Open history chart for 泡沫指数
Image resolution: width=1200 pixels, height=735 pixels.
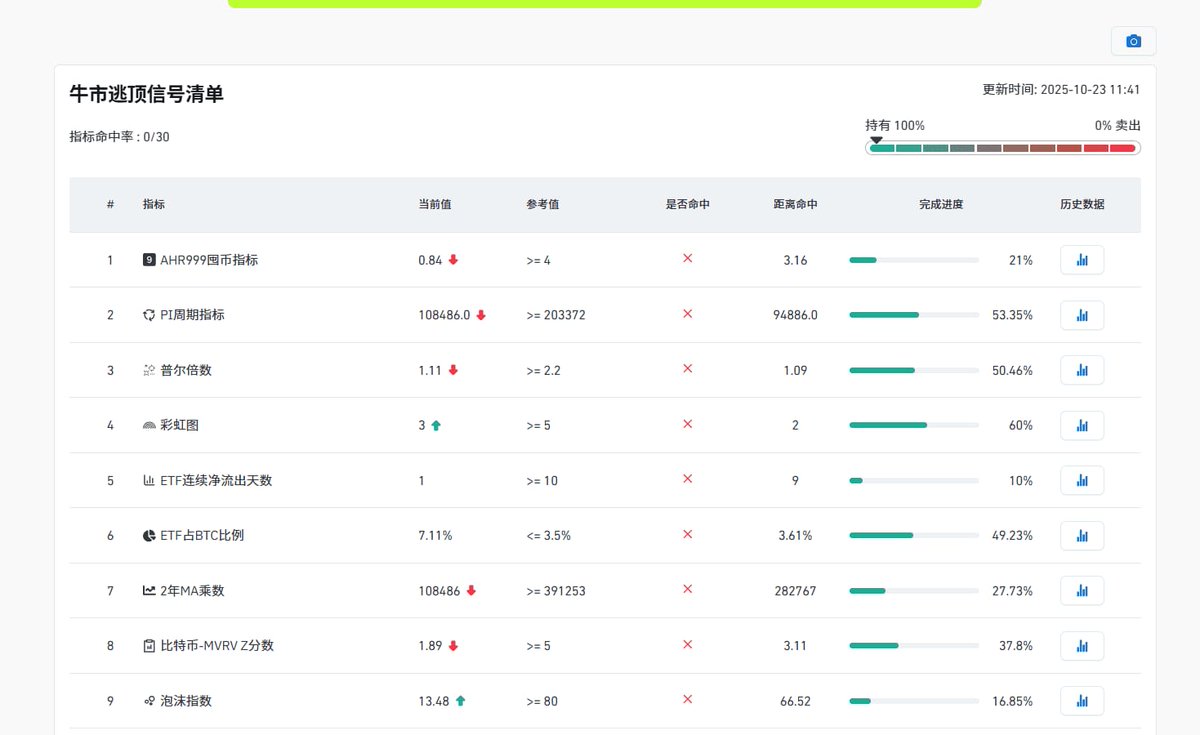(1082, 701)
